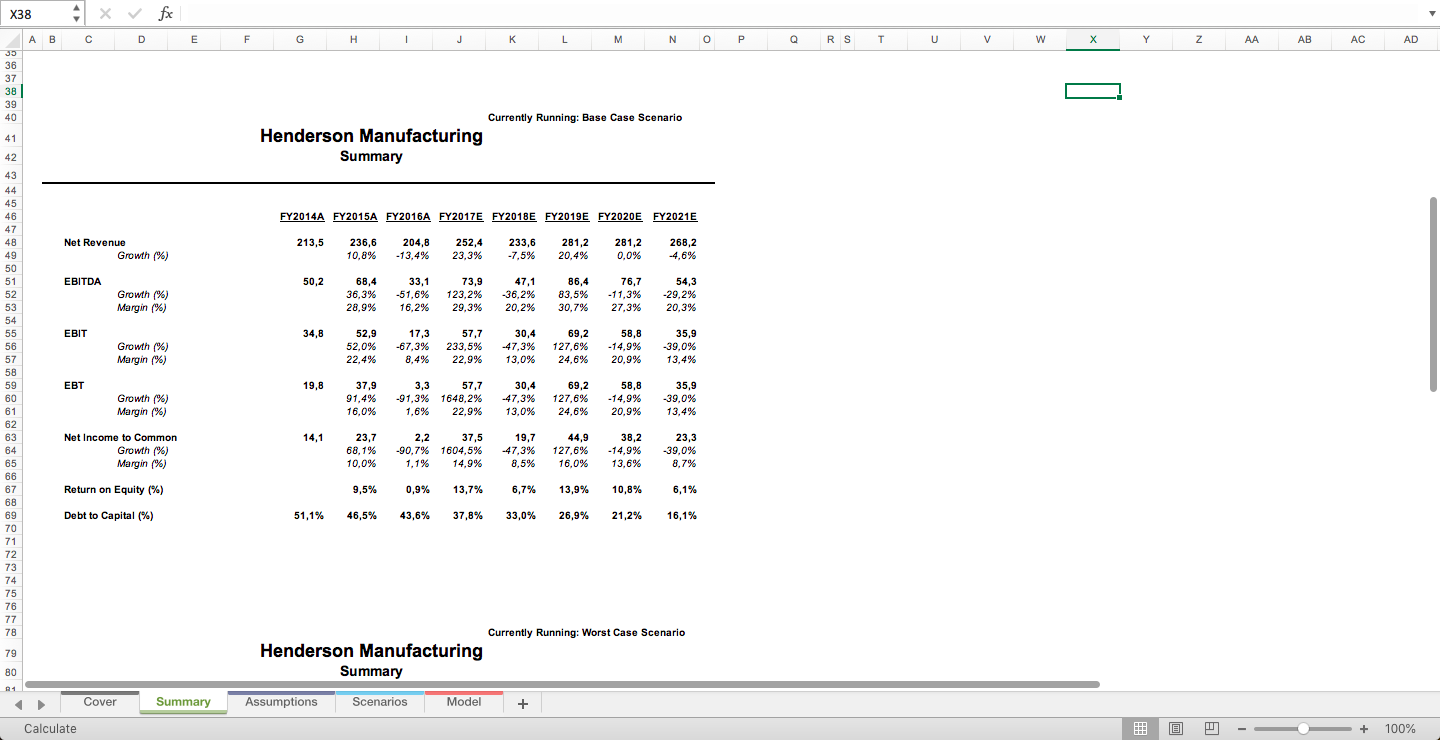The height and width of the screenshot is (740, 1440).
Task: Open the Model sheet tab
Action: [x=464, y=702]
